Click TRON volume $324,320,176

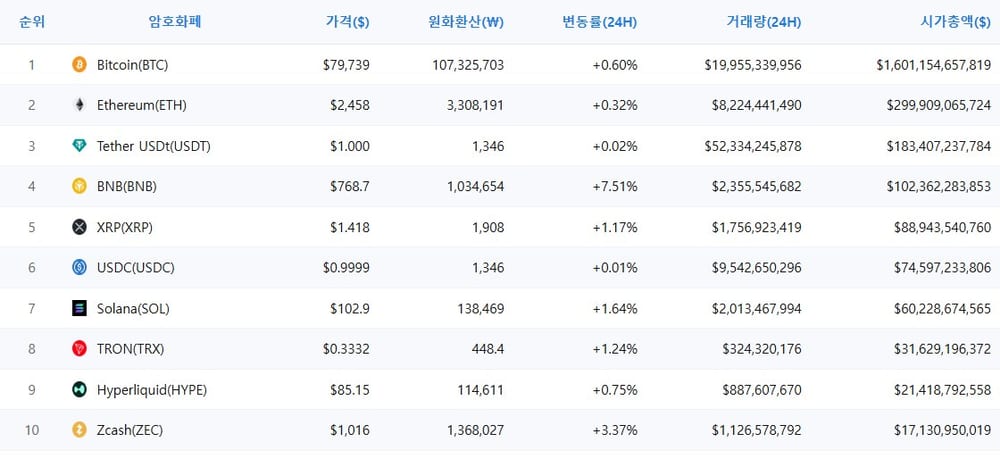762,349
